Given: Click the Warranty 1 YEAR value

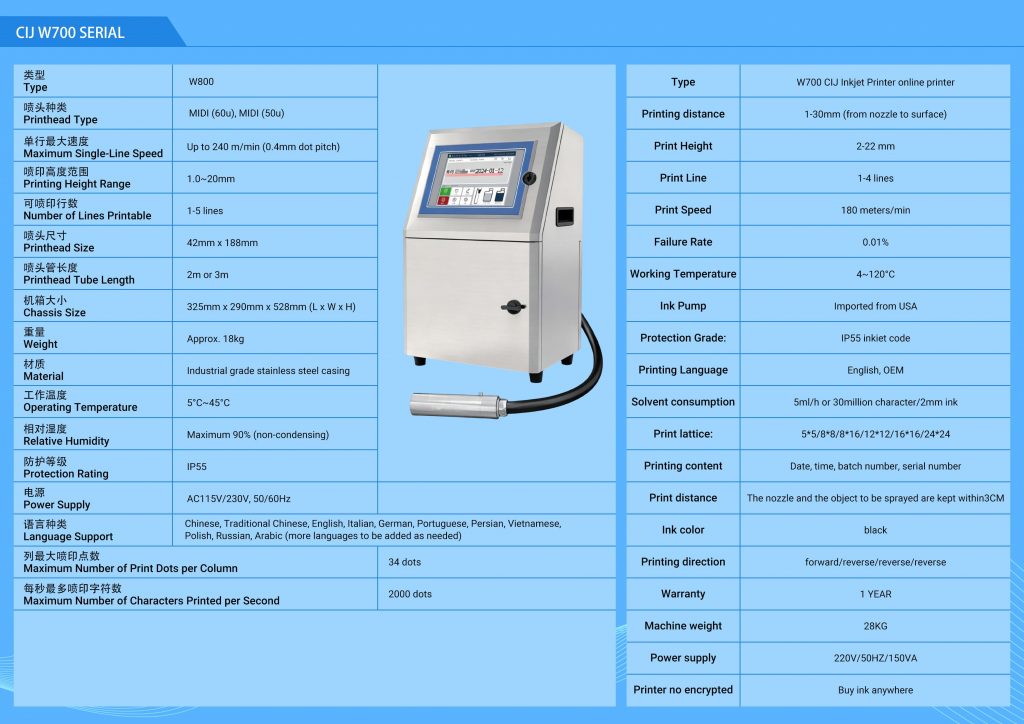Looking at the screenshot, I should [x=875, y=594].
